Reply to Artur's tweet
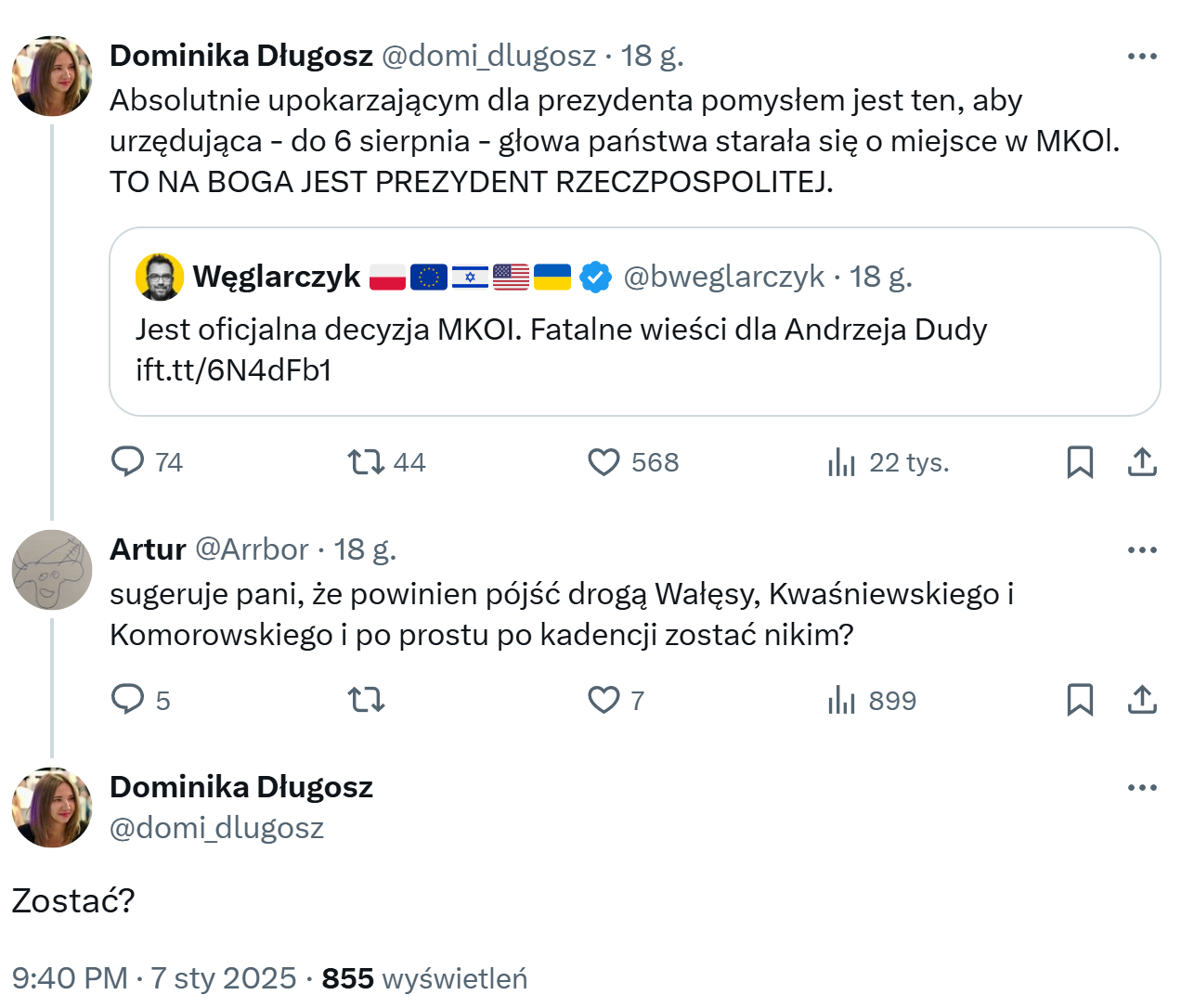 pos(128,699)
